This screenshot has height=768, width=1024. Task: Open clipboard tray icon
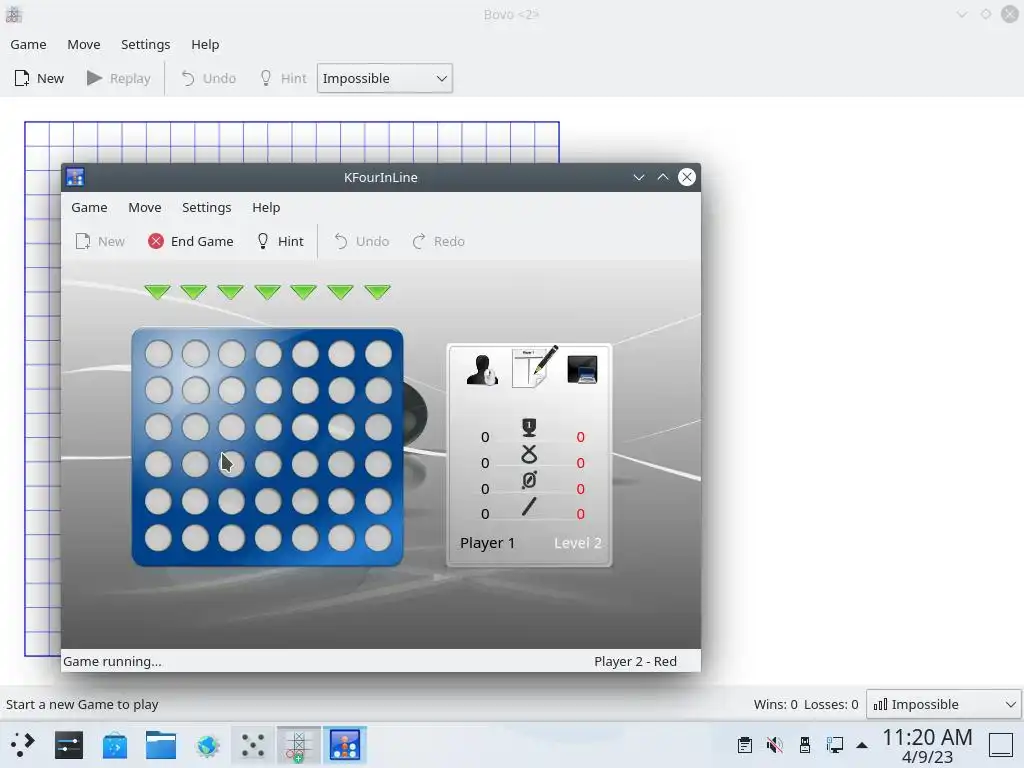[x=744, y=744]
